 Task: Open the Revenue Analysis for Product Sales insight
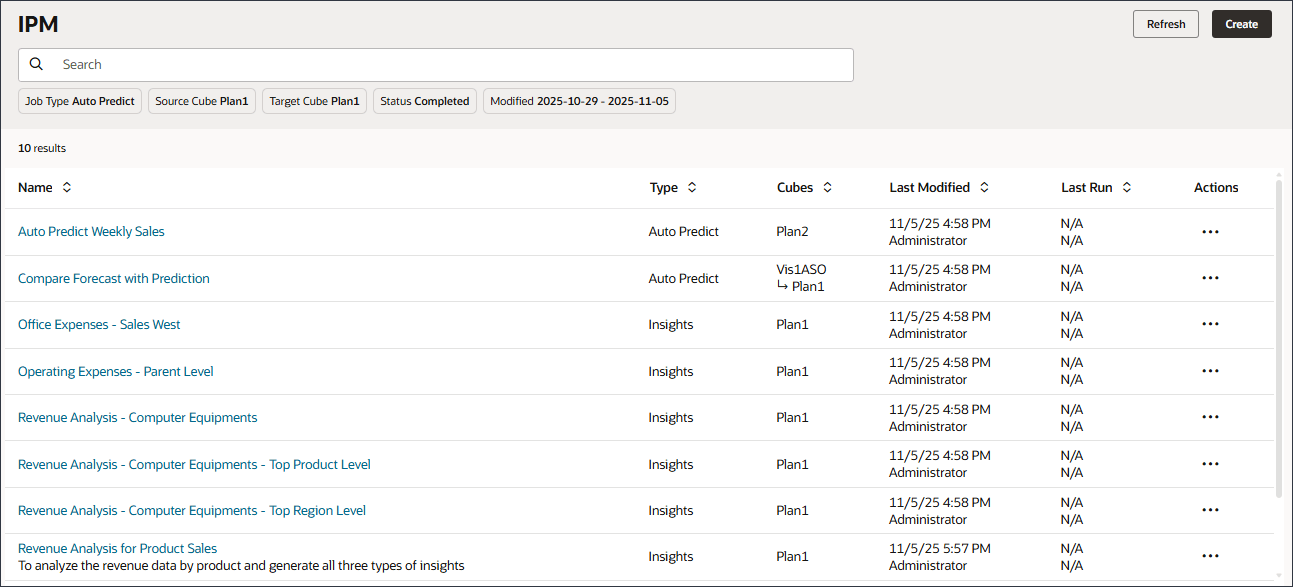pyautogui.click(x=117, y=548)
